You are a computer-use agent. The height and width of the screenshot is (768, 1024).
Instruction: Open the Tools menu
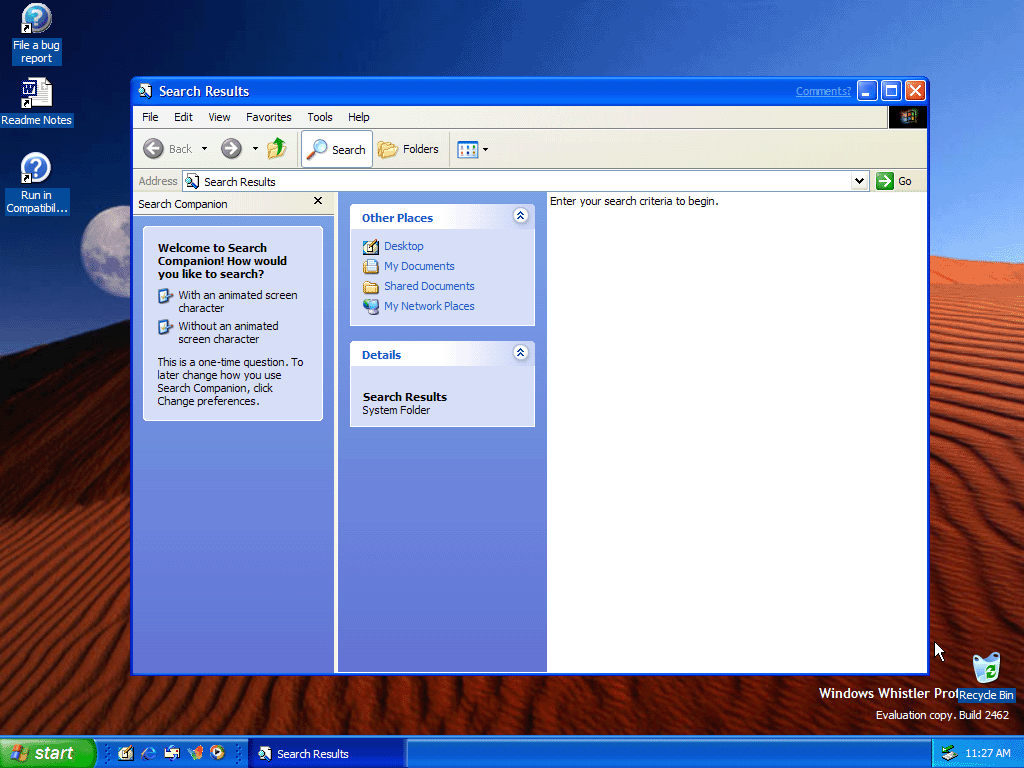point(320,117)
